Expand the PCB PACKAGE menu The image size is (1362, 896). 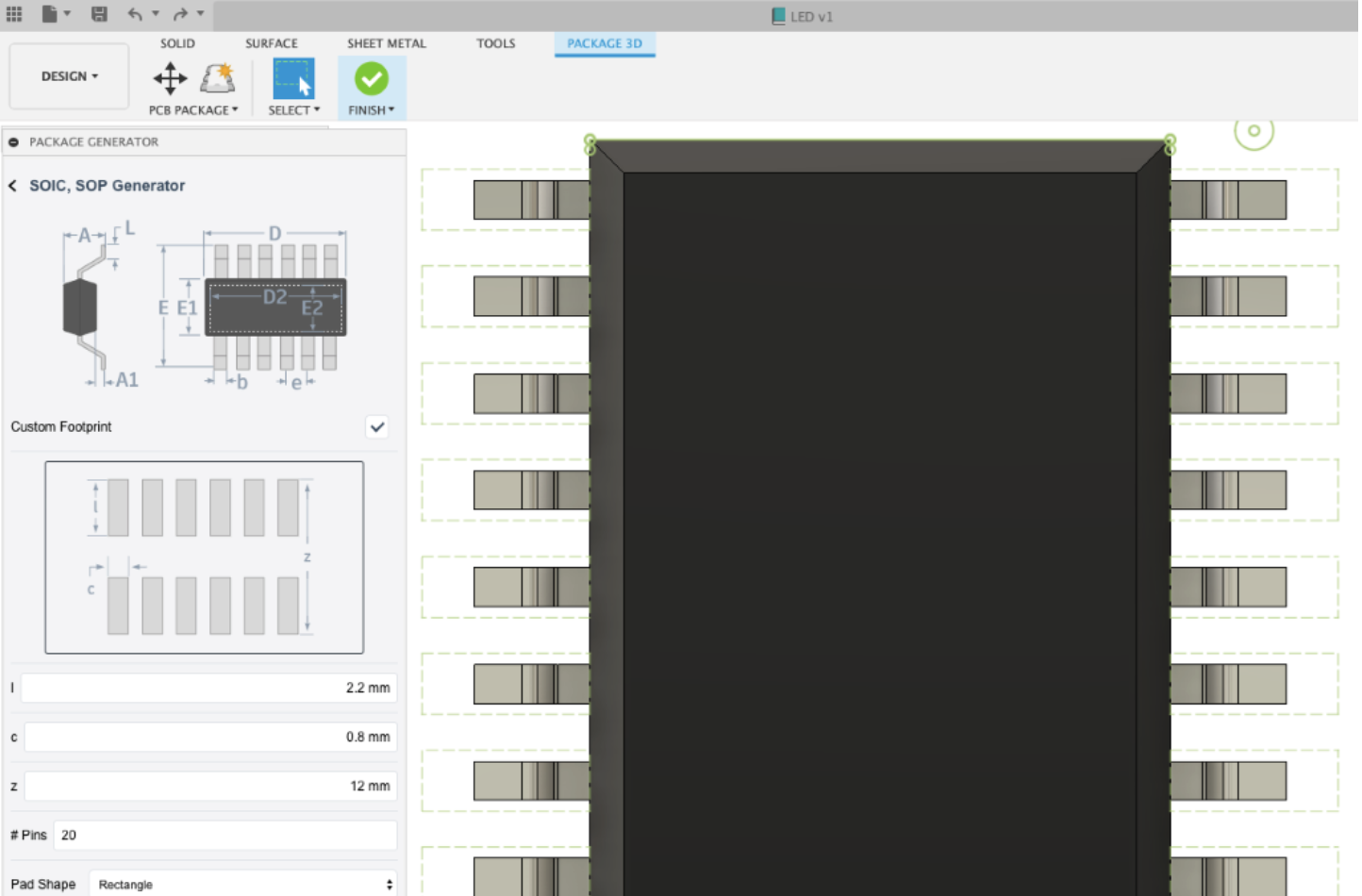pyautogui.click(x=193, y=110)
